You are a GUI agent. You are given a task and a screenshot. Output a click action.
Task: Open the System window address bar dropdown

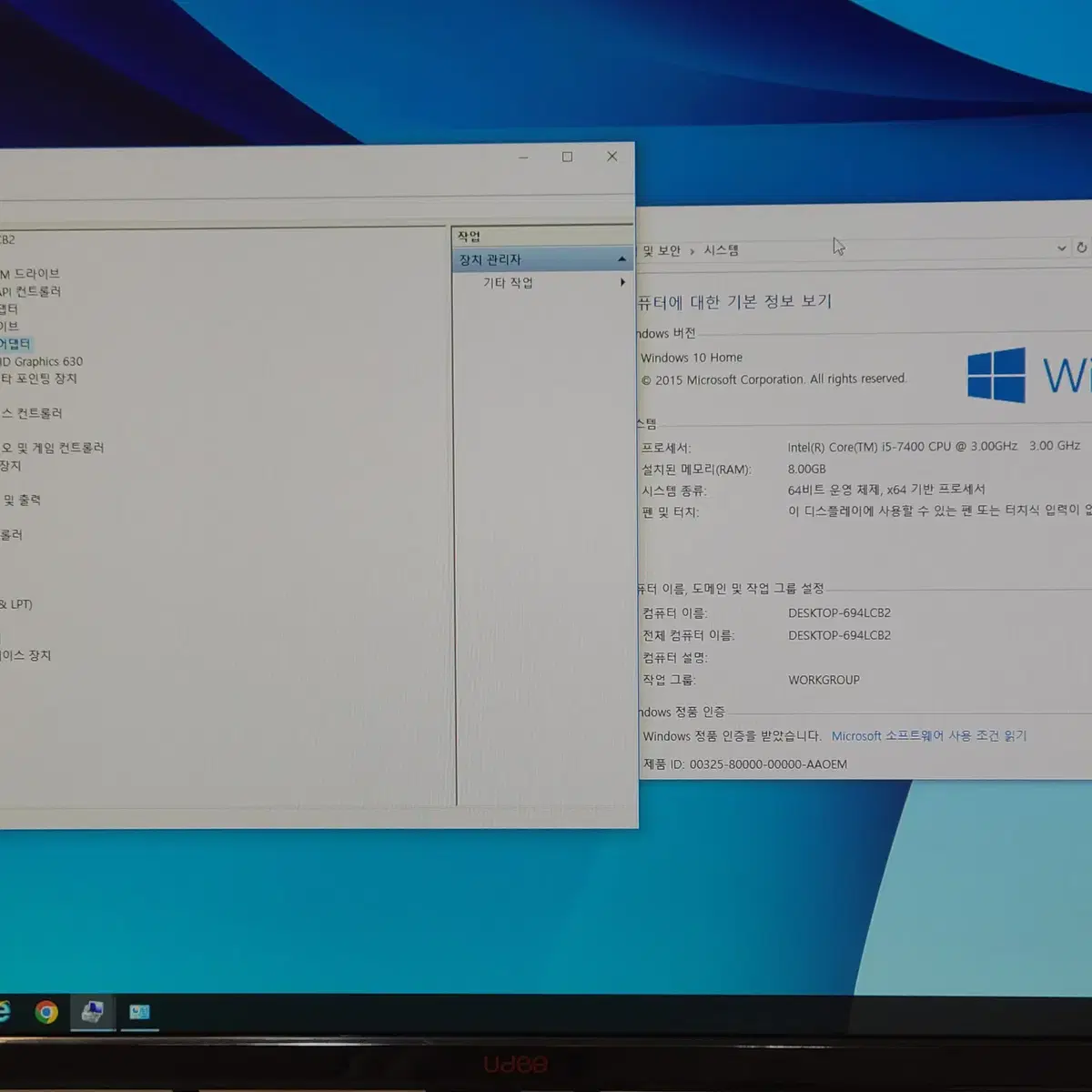point(1061,248)
